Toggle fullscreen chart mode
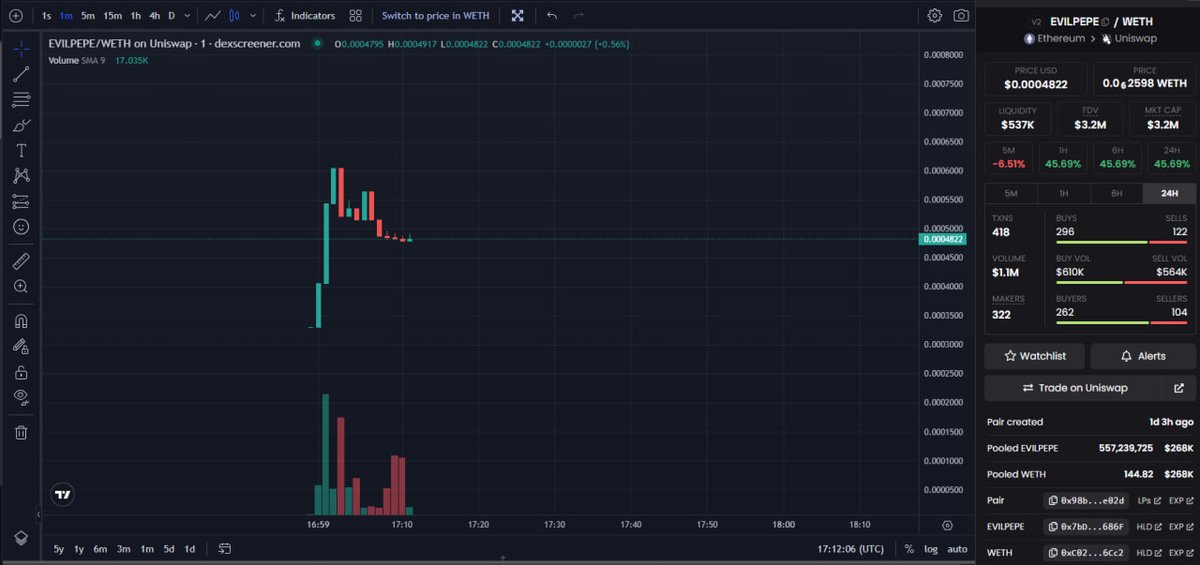1200x565 pixels. tap(517, 16)
